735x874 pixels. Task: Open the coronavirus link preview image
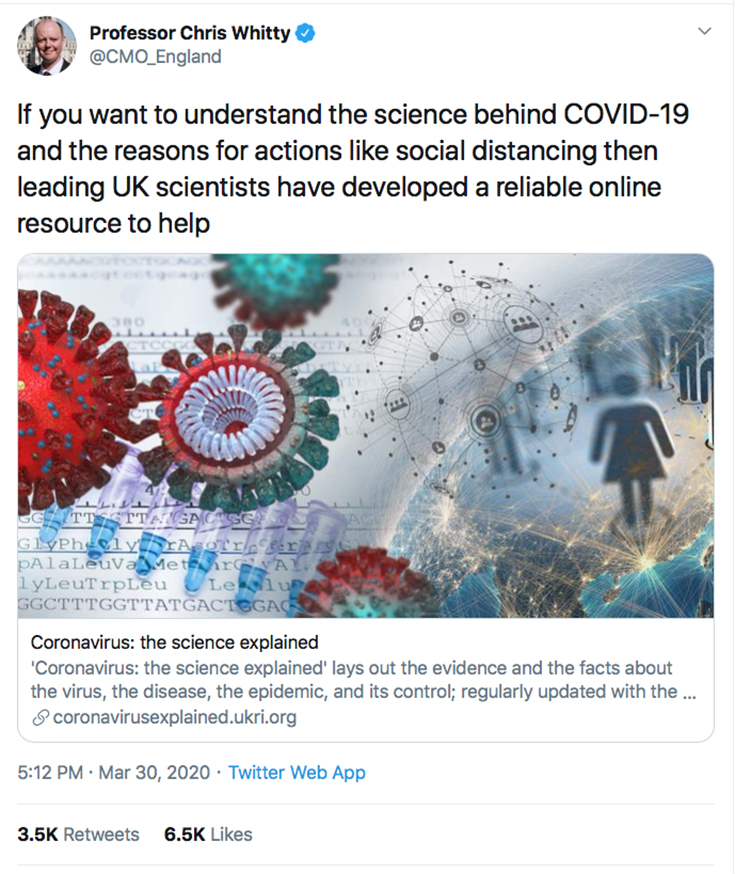point(366,436)
